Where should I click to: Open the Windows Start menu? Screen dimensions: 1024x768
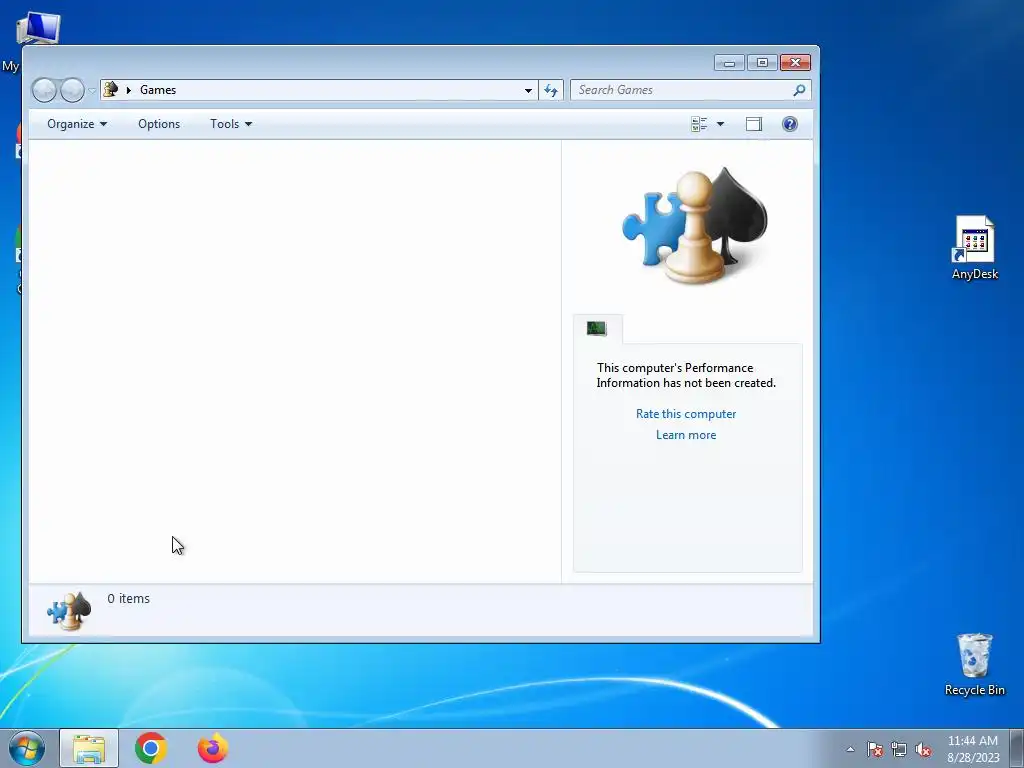tap(27, 748)
